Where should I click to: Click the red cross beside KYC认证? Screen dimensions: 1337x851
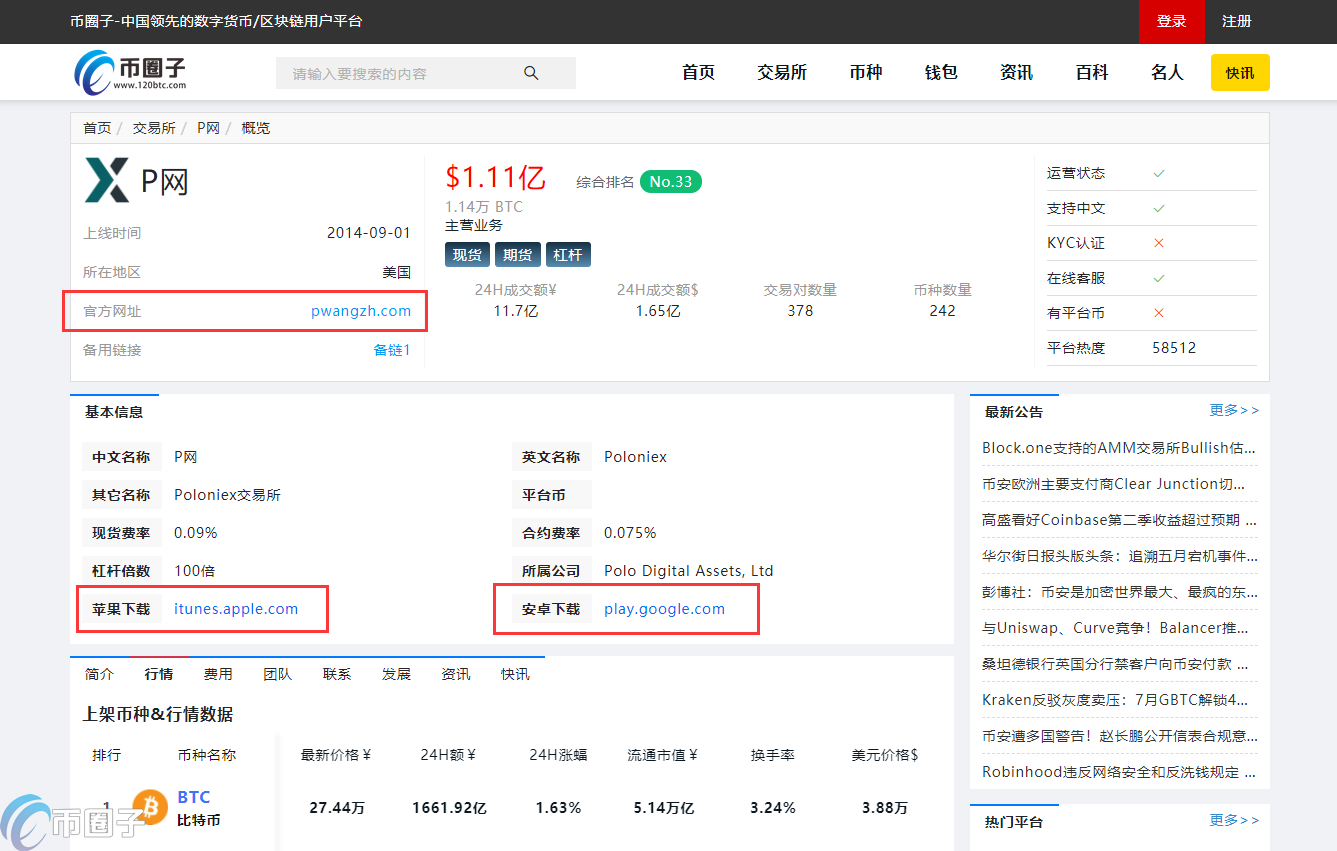[x=1159, y=243]
